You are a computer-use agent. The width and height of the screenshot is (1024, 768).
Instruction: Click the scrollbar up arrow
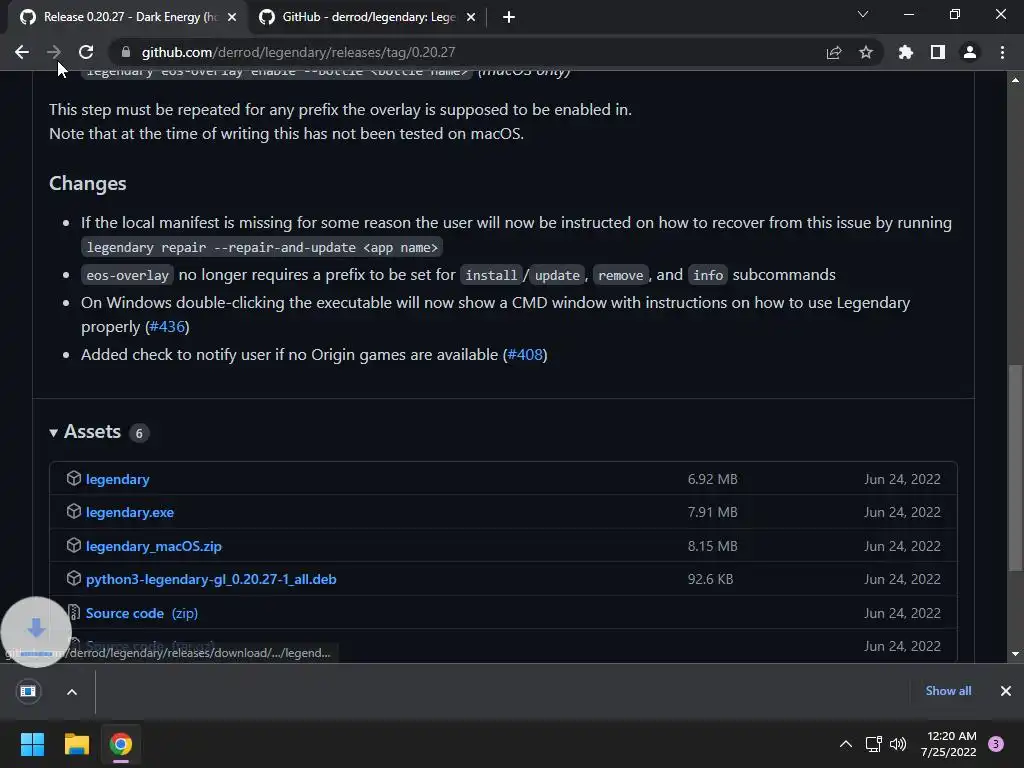1015,80
